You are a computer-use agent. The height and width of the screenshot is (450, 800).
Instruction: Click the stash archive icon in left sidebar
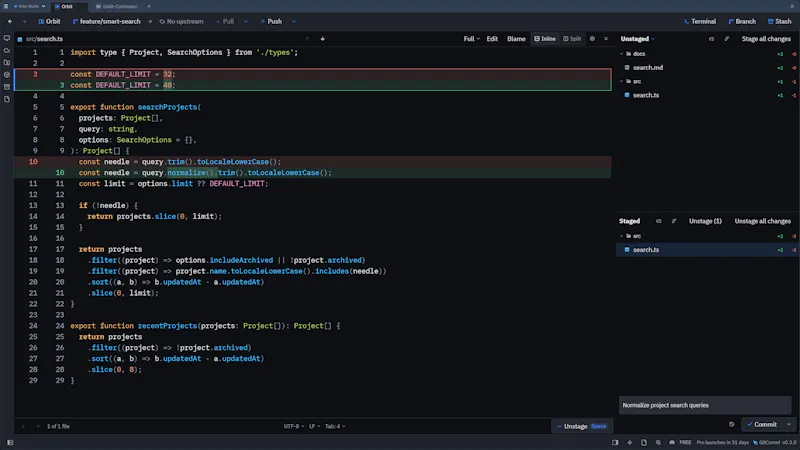tap(7, 87)
